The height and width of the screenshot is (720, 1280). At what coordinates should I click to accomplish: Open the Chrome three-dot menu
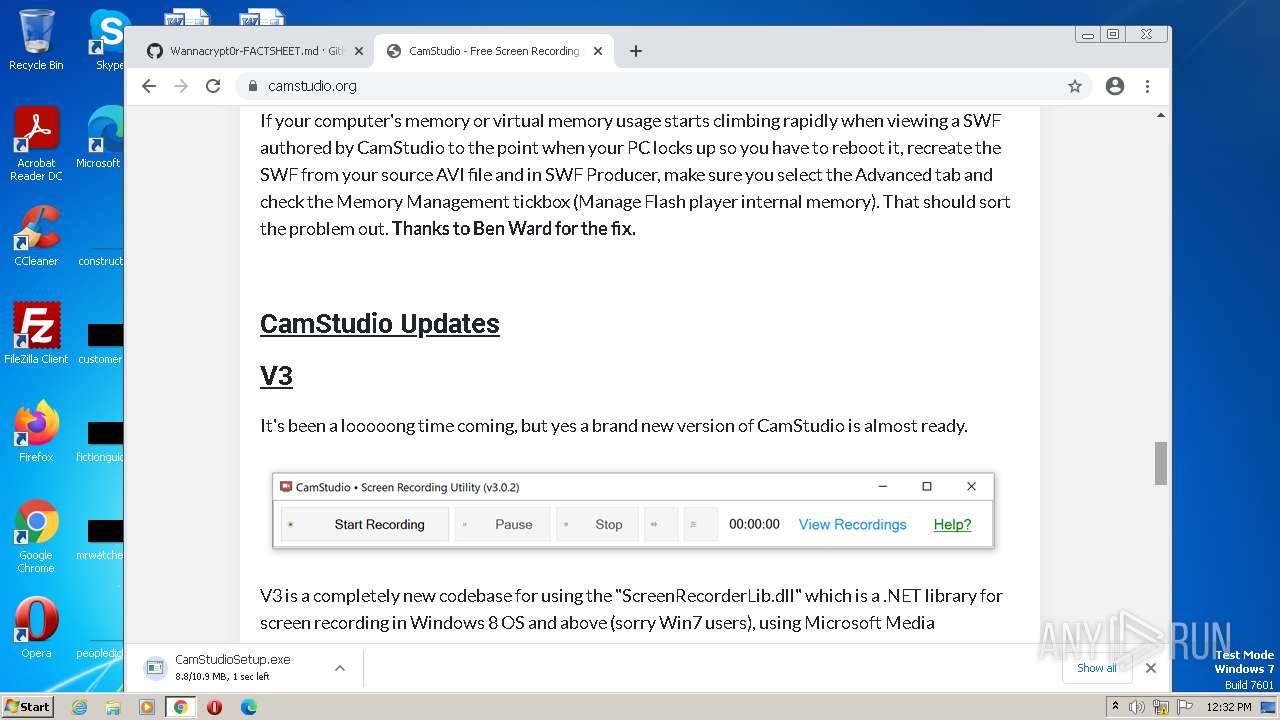coord(1147,86)
